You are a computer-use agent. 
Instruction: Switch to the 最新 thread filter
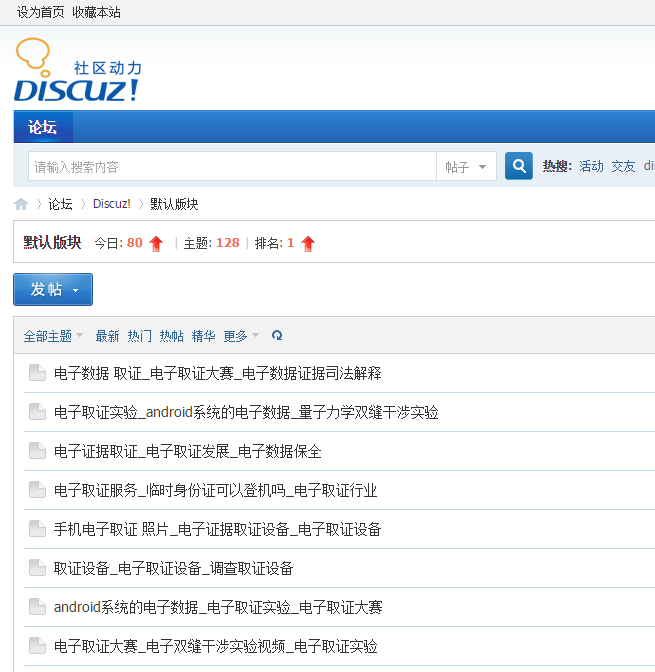107,336
